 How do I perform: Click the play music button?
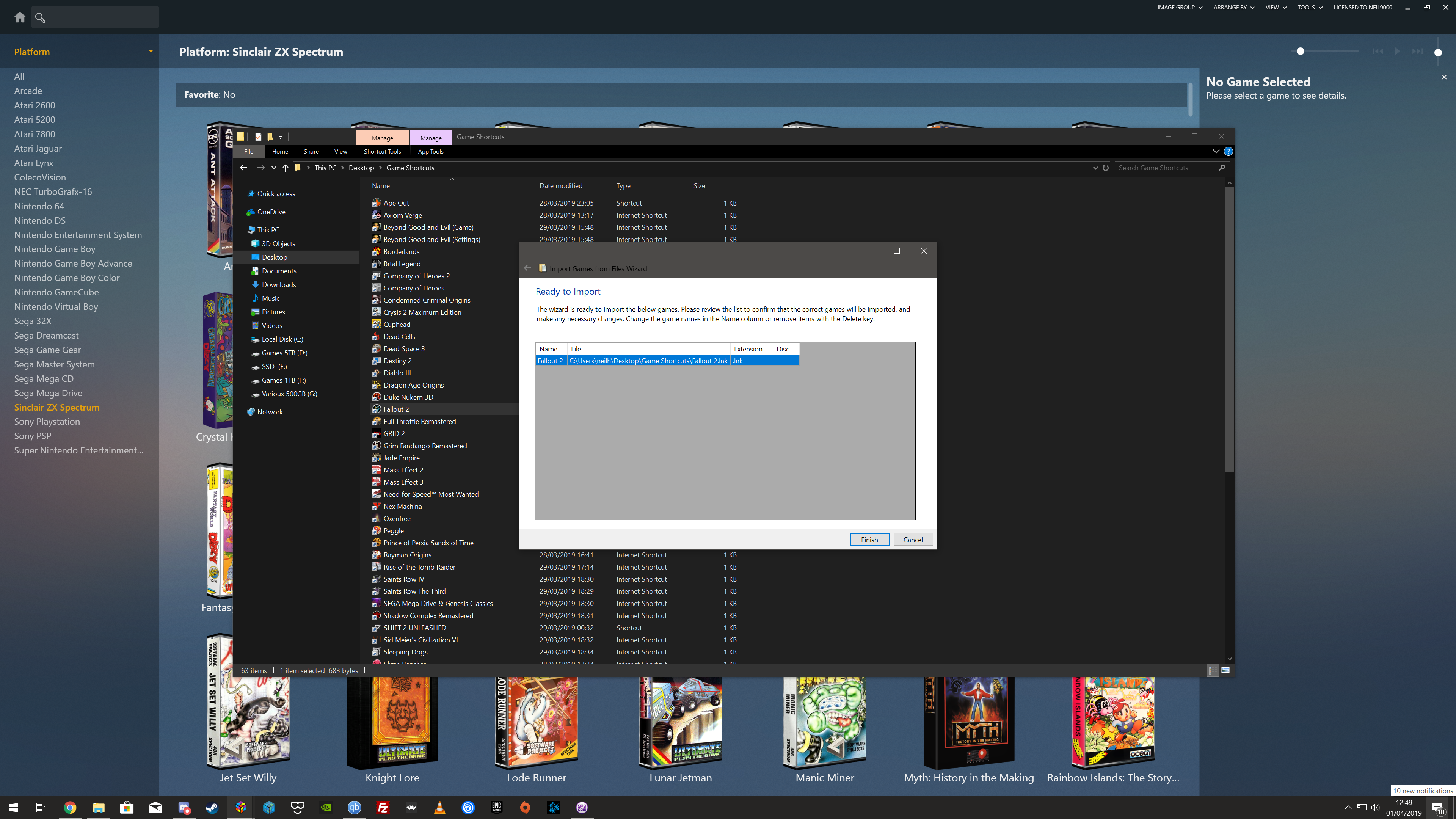1397,52
